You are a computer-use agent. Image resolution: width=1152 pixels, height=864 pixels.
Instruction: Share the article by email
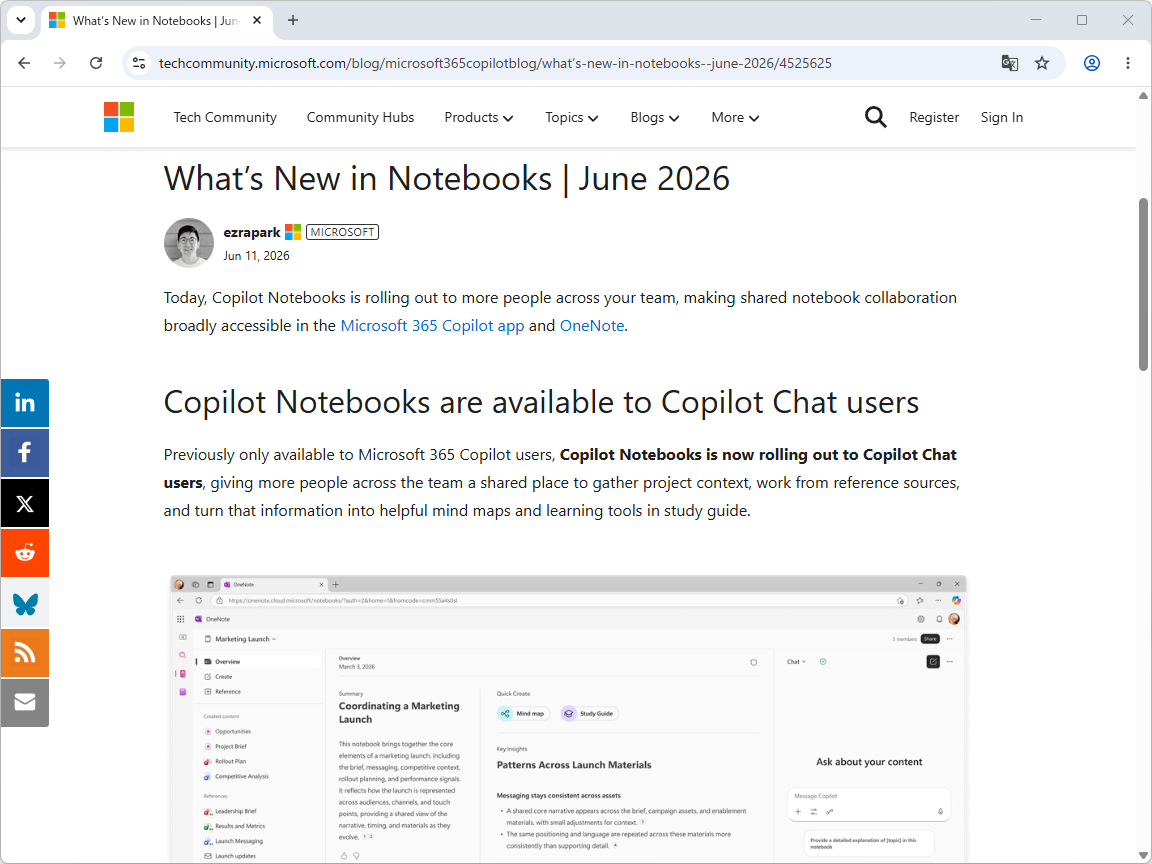pyautogui.click(x=25, y=703)
